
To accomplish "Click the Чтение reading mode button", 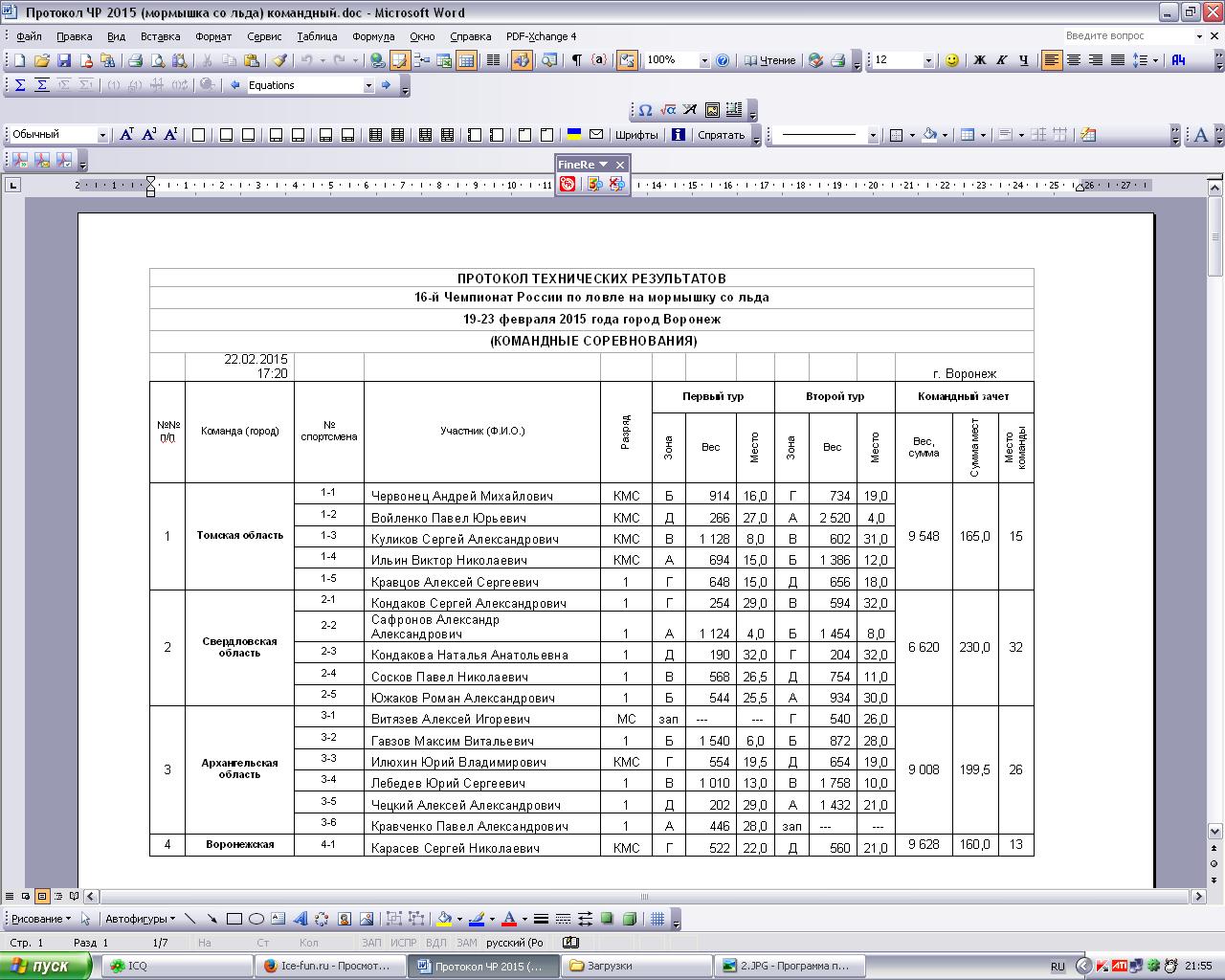I will click(x=769, y=60).
